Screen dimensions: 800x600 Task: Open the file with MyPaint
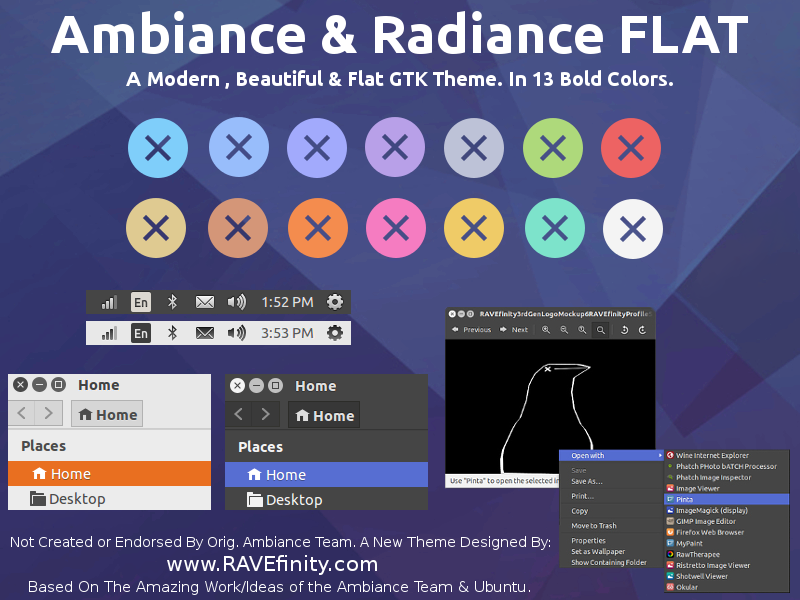point(692,543)
